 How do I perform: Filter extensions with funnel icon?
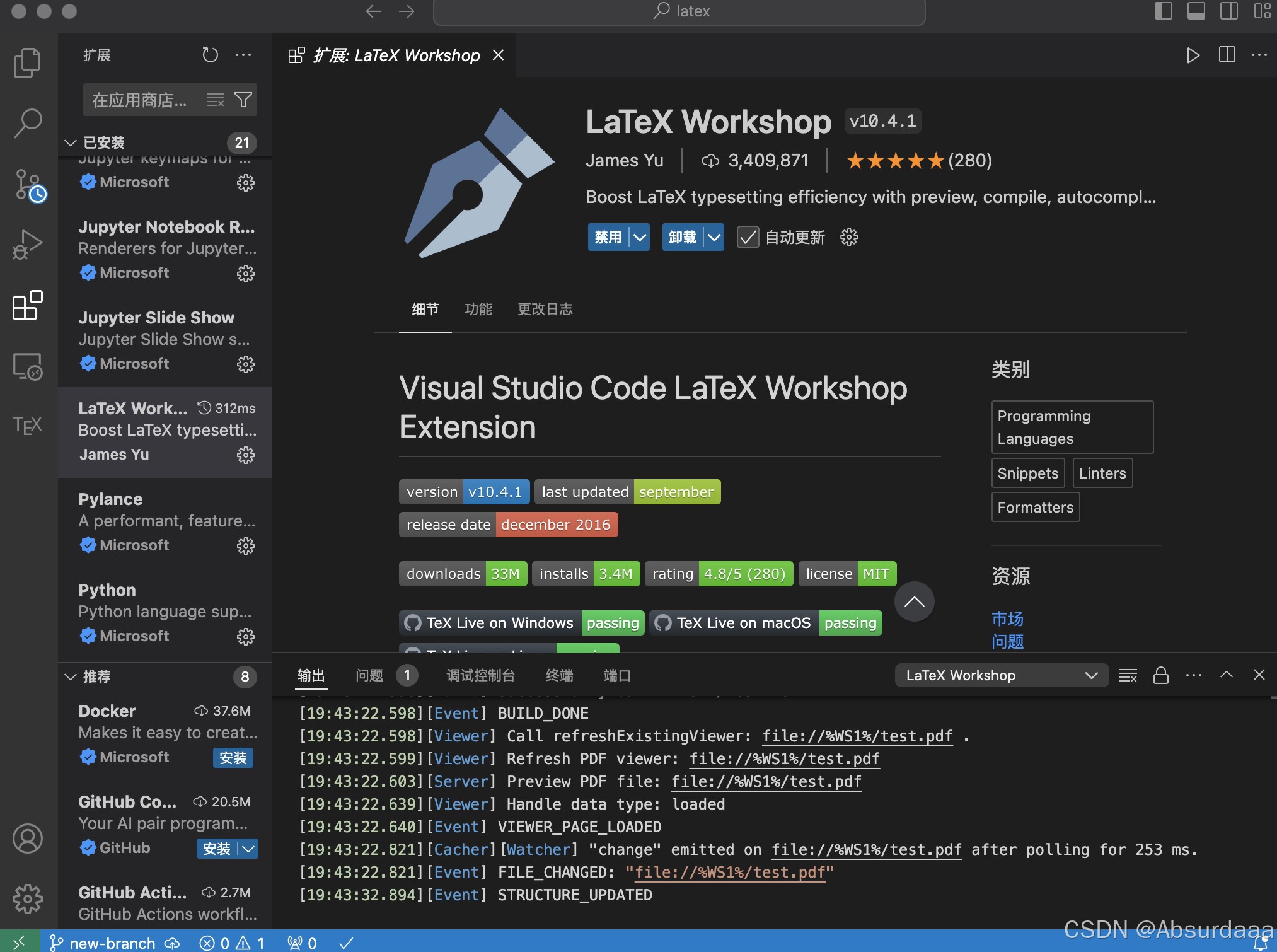click(243, 100)
